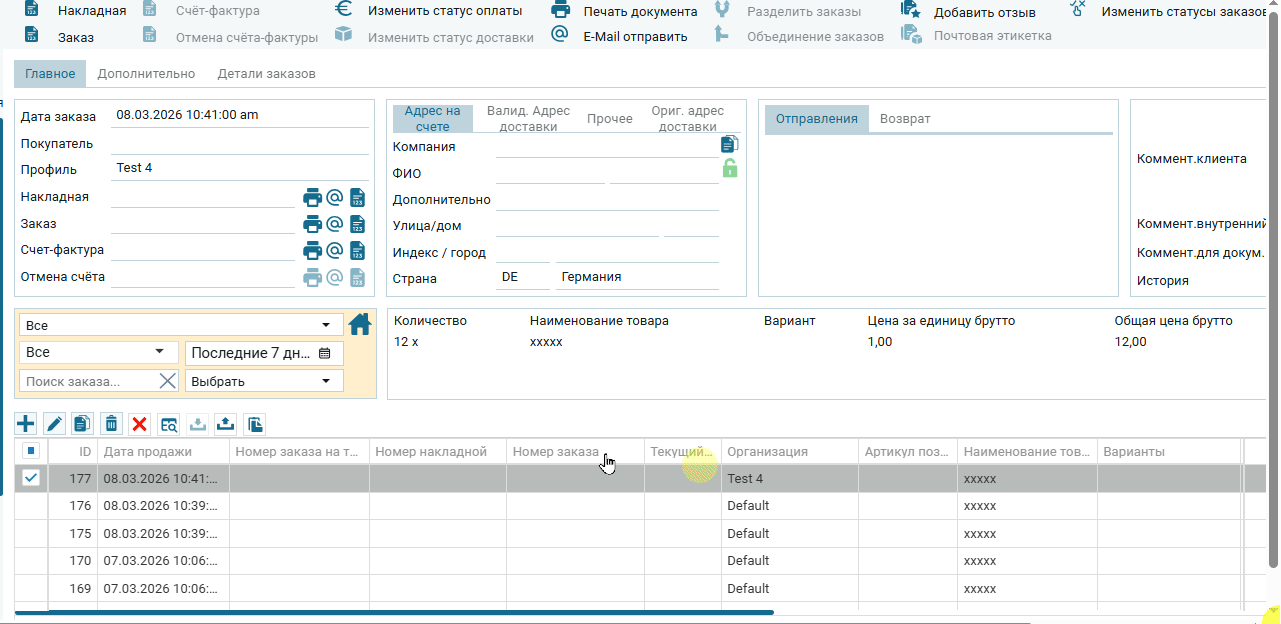The image size is (1281, 624).
Task: Open the 'Последние 7 дн...' date range picker
Action: click(x=264, y=353)
